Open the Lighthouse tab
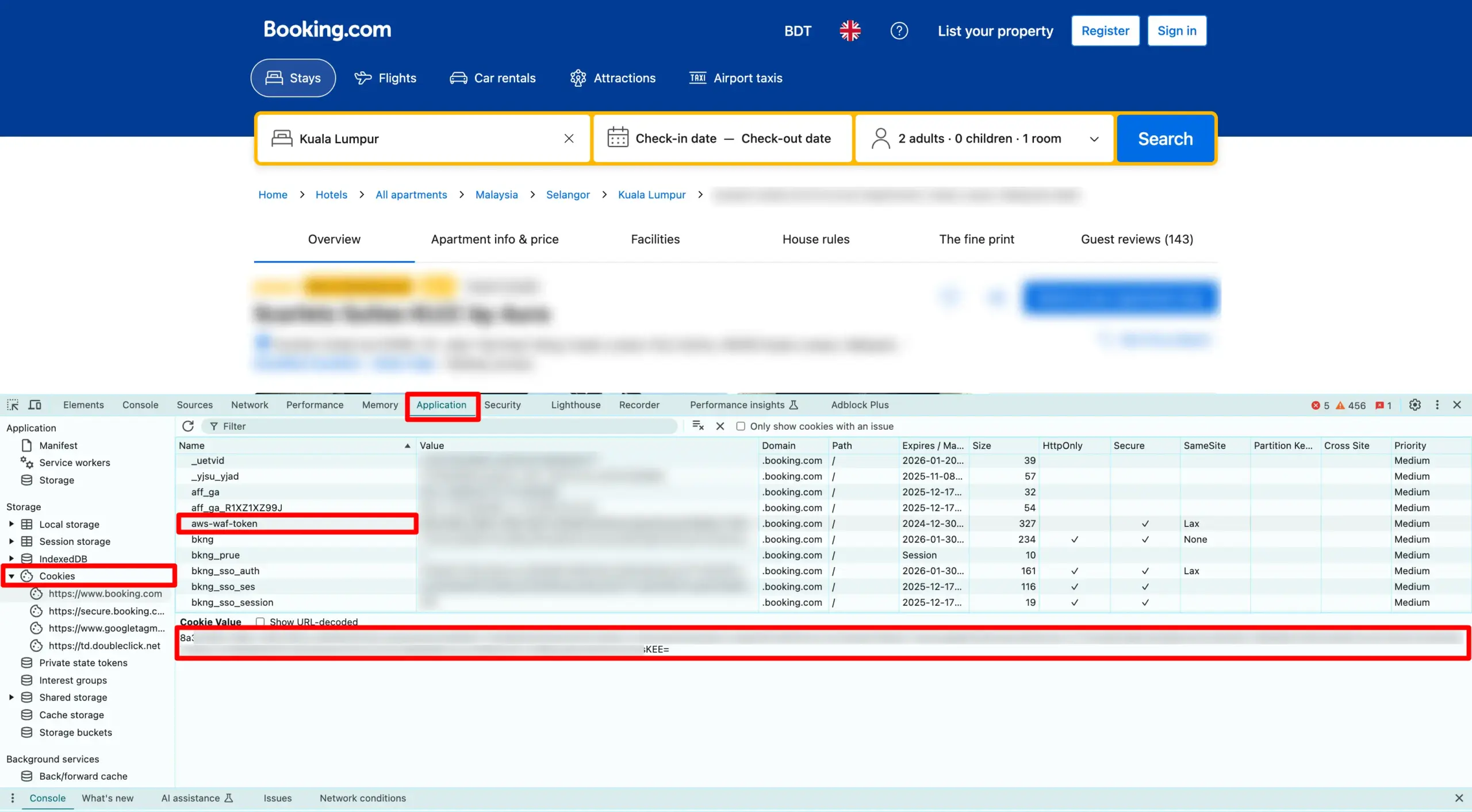1472x812 pixels. click(576, 405)
